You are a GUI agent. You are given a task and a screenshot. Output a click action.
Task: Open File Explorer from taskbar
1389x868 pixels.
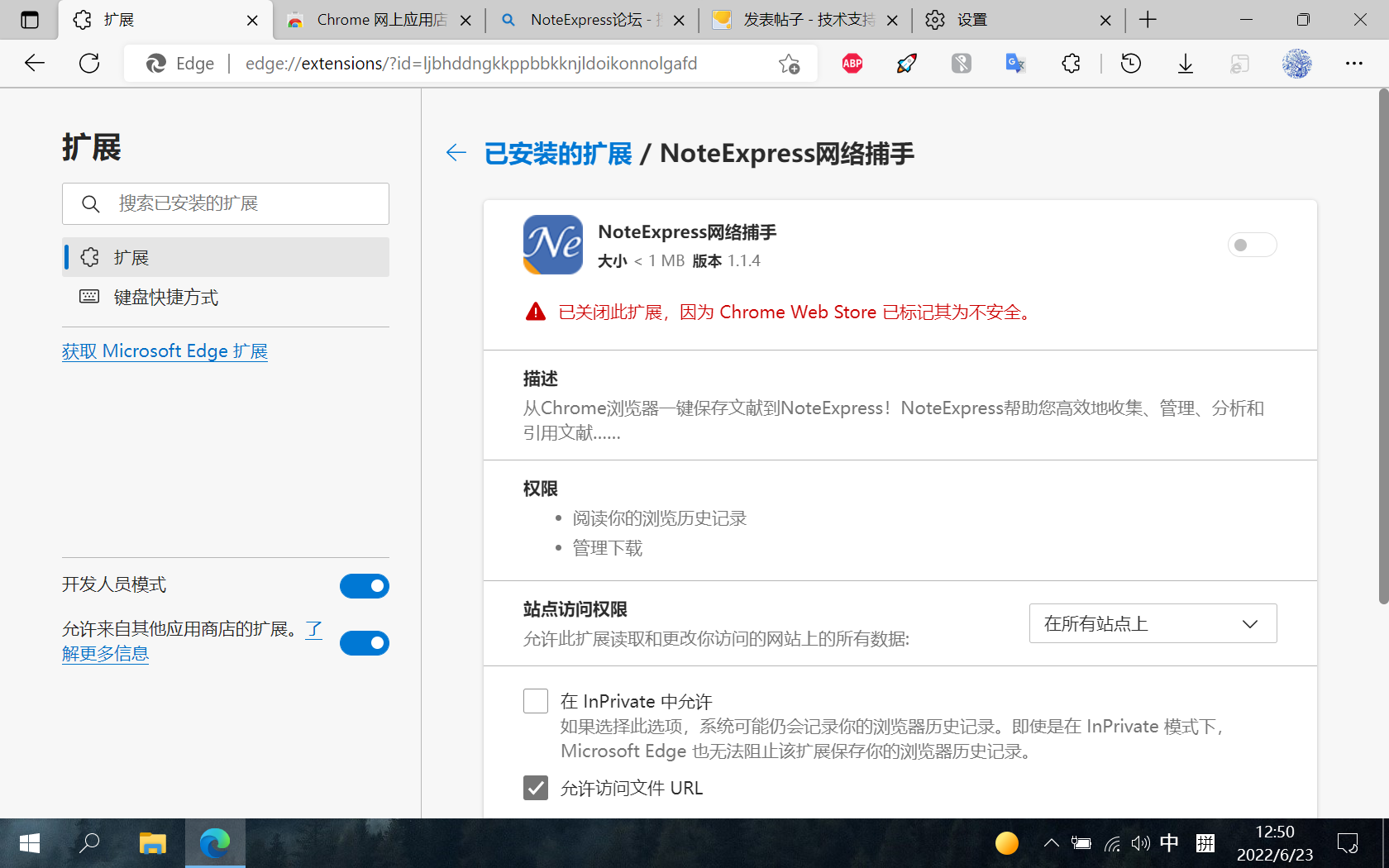[152, 843]
